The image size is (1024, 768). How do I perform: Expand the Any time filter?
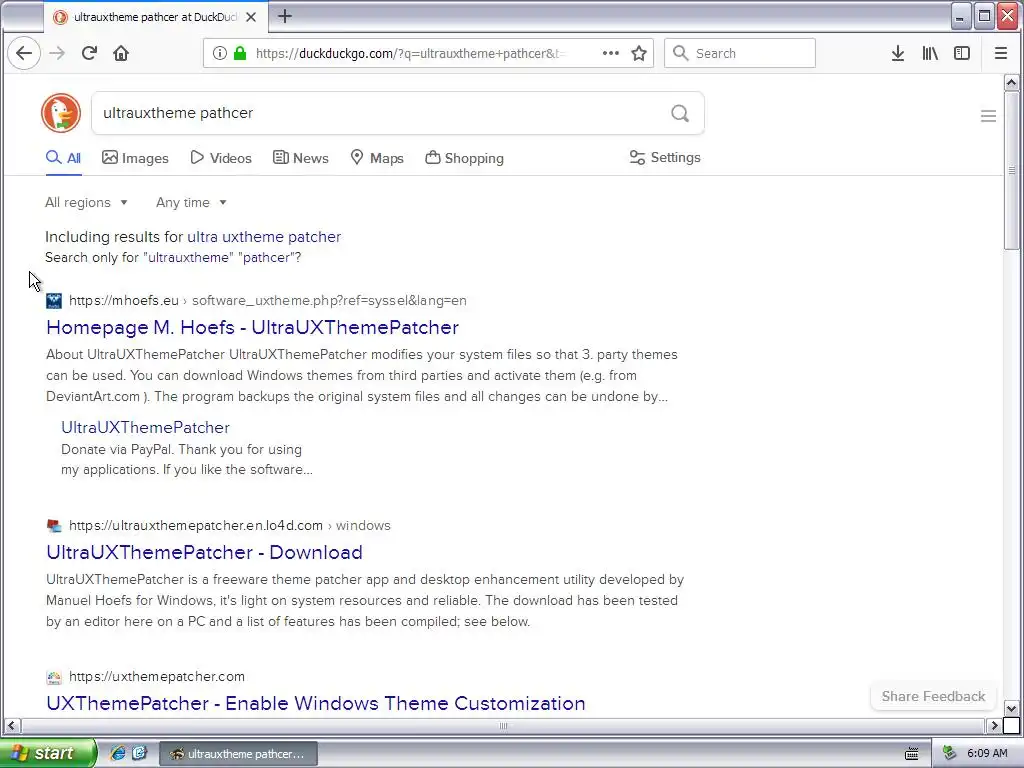[x=191, y=202]
